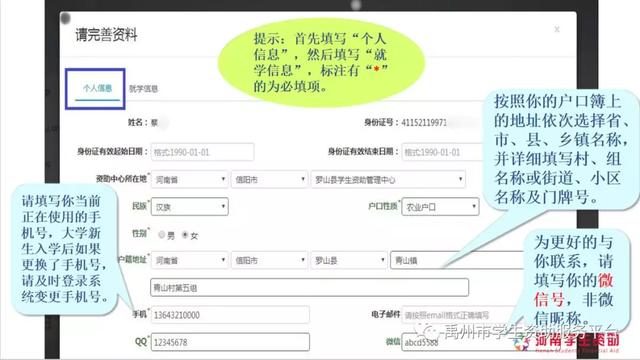Open the 个人信息 tab

pyautogui.click(x=97, y=88)
